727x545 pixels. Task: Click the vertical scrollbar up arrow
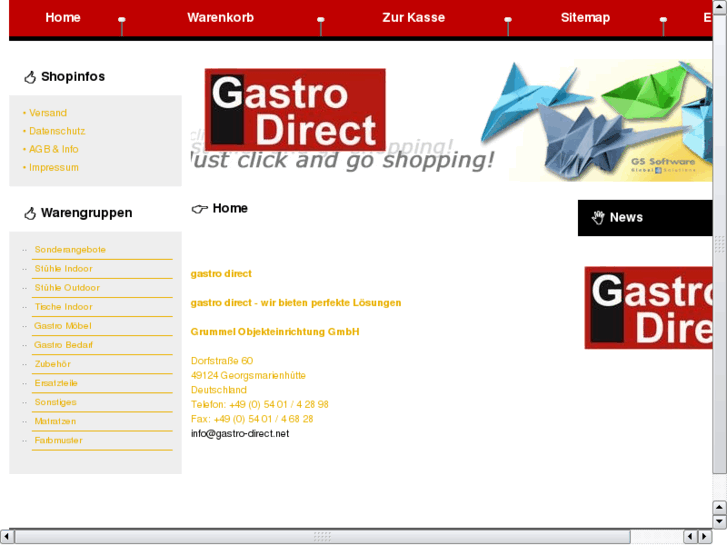tap(720, 7)
